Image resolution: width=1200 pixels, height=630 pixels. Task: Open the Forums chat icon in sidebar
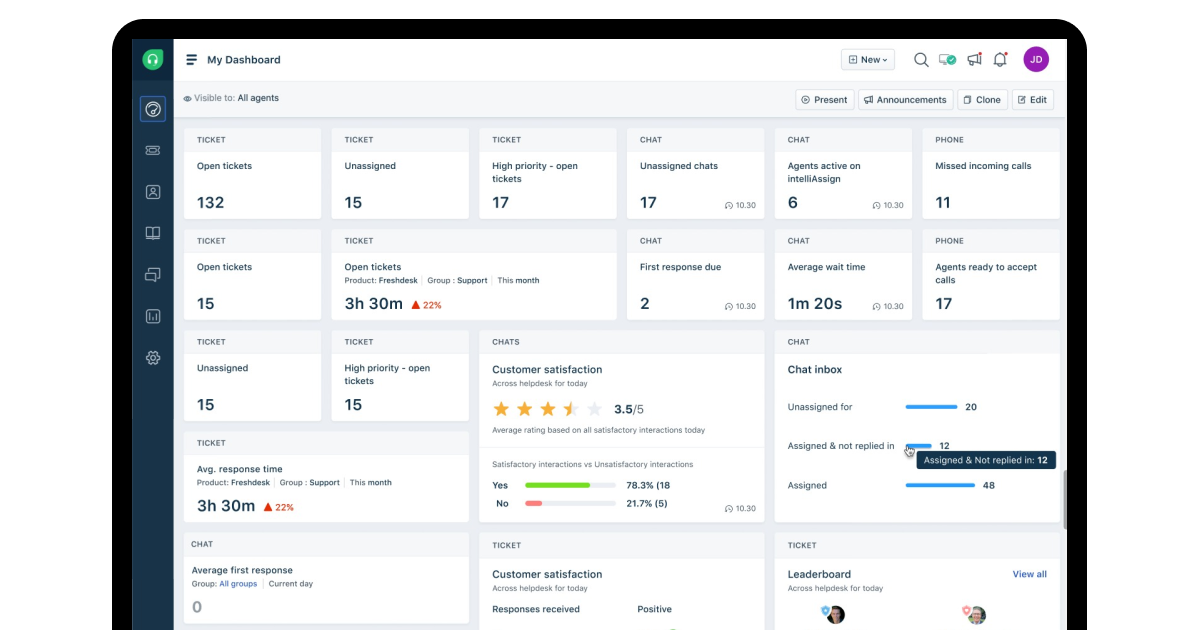pos(152,273)
